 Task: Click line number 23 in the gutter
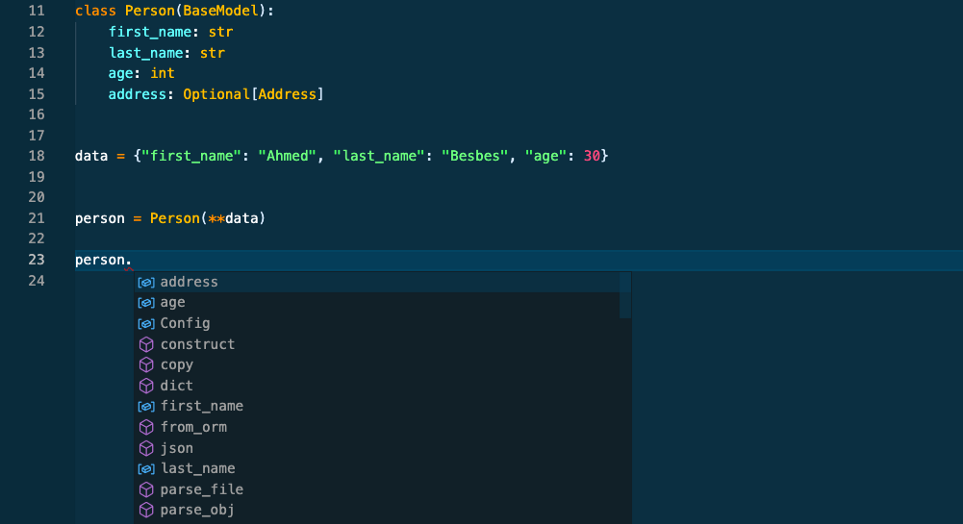36,260
